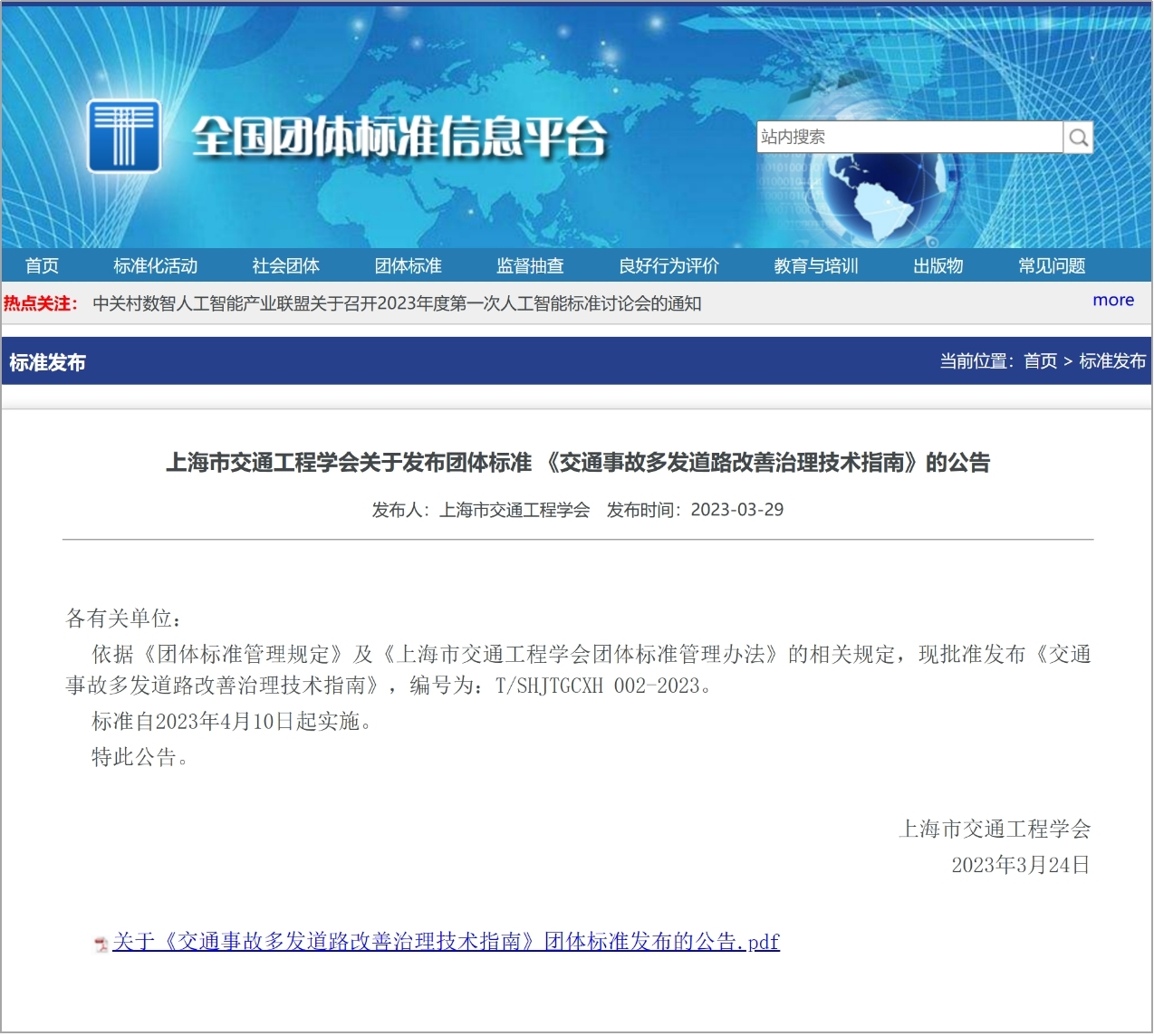Visit the 常见问题 page
Image resolution: width=1154 pixels, height=1036 pixels.
click(x=1051, y=266)
